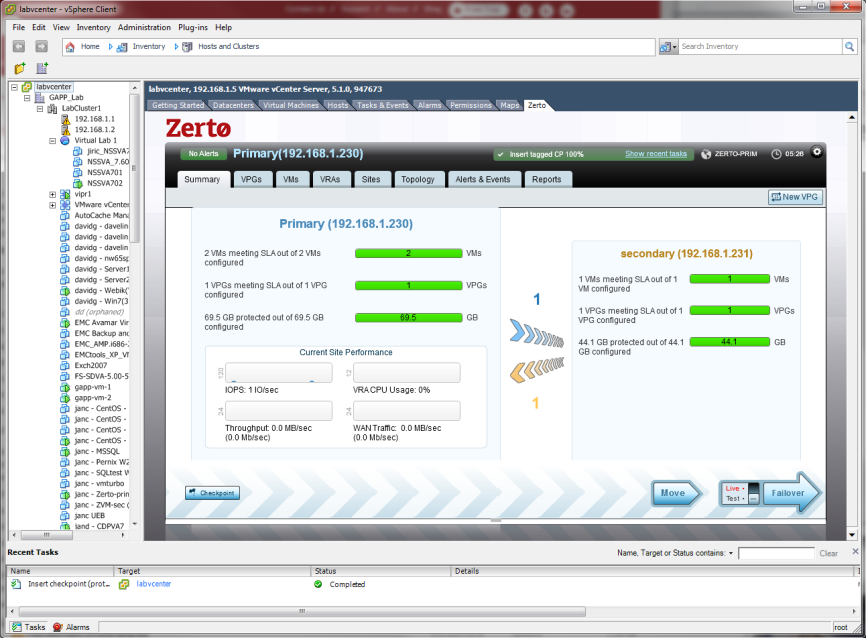Click the IOPS performance graph
This screenshot has height=638, width=866.
click(278, 372)
